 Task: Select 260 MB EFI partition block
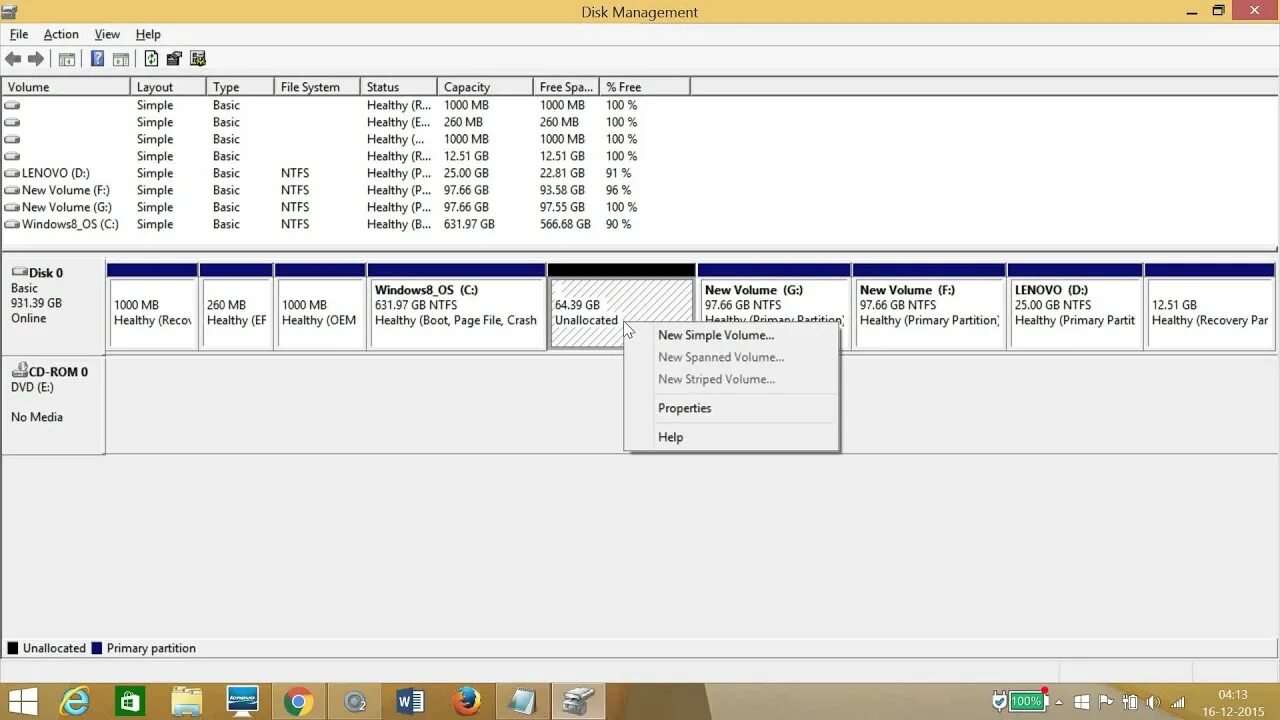[x=236, y=306]
